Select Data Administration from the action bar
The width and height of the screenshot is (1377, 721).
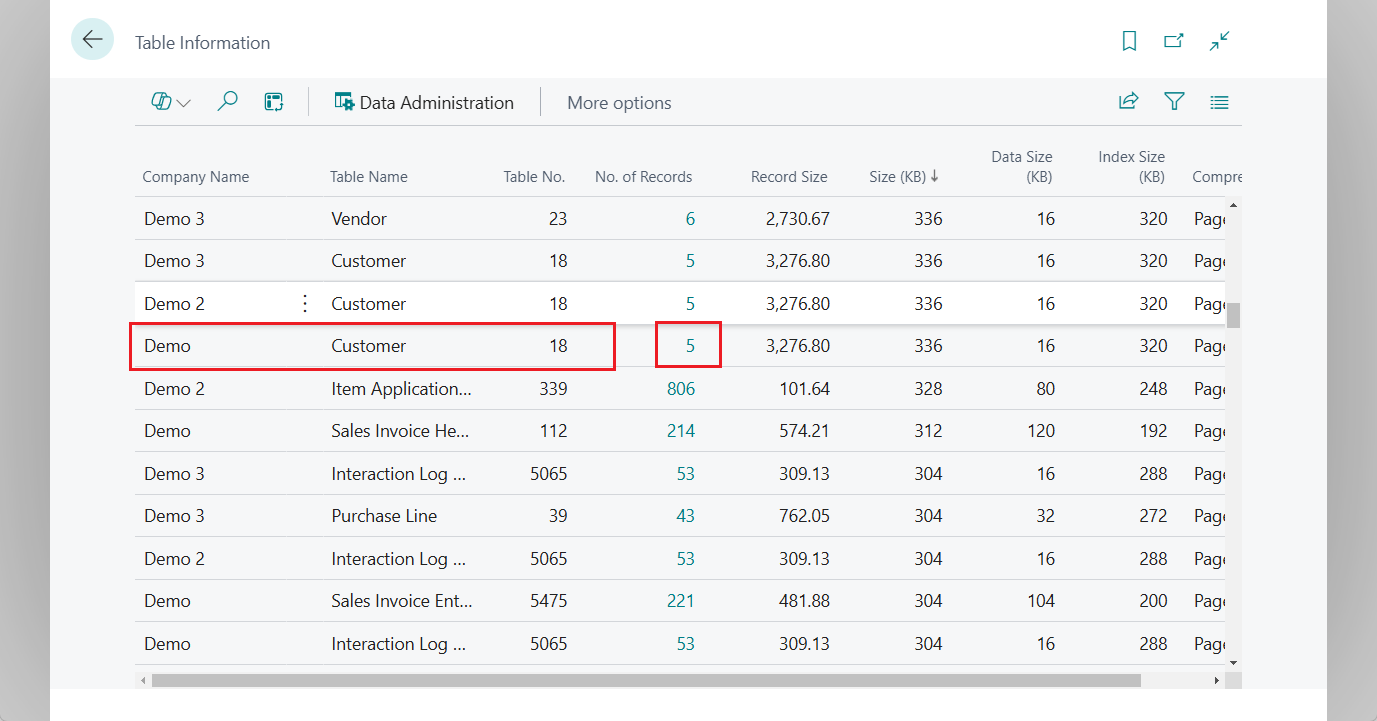point(424,101)
